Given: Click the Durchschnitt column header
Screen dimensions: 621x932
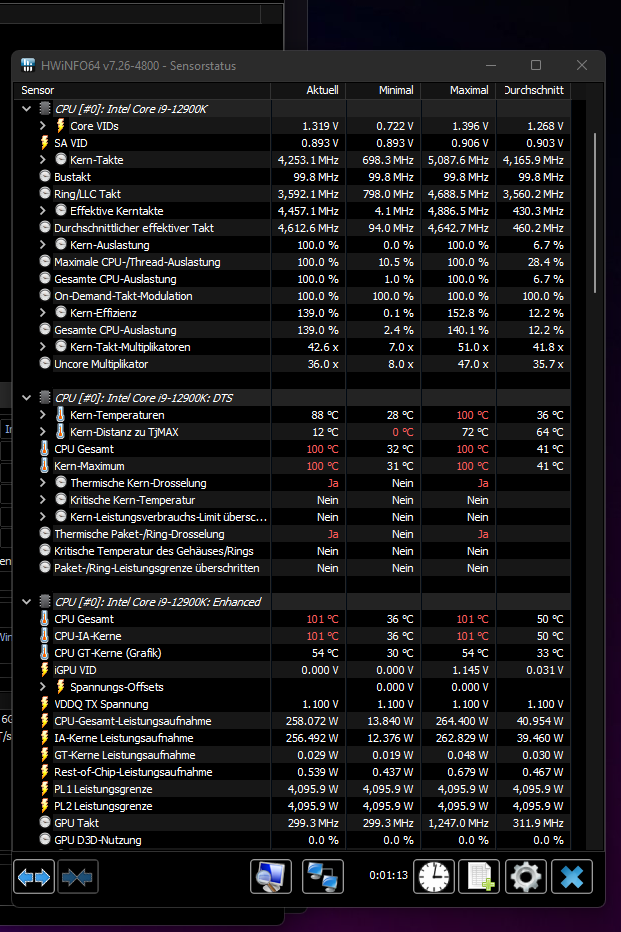Looking at the screenshot, I should coord(533,90).
